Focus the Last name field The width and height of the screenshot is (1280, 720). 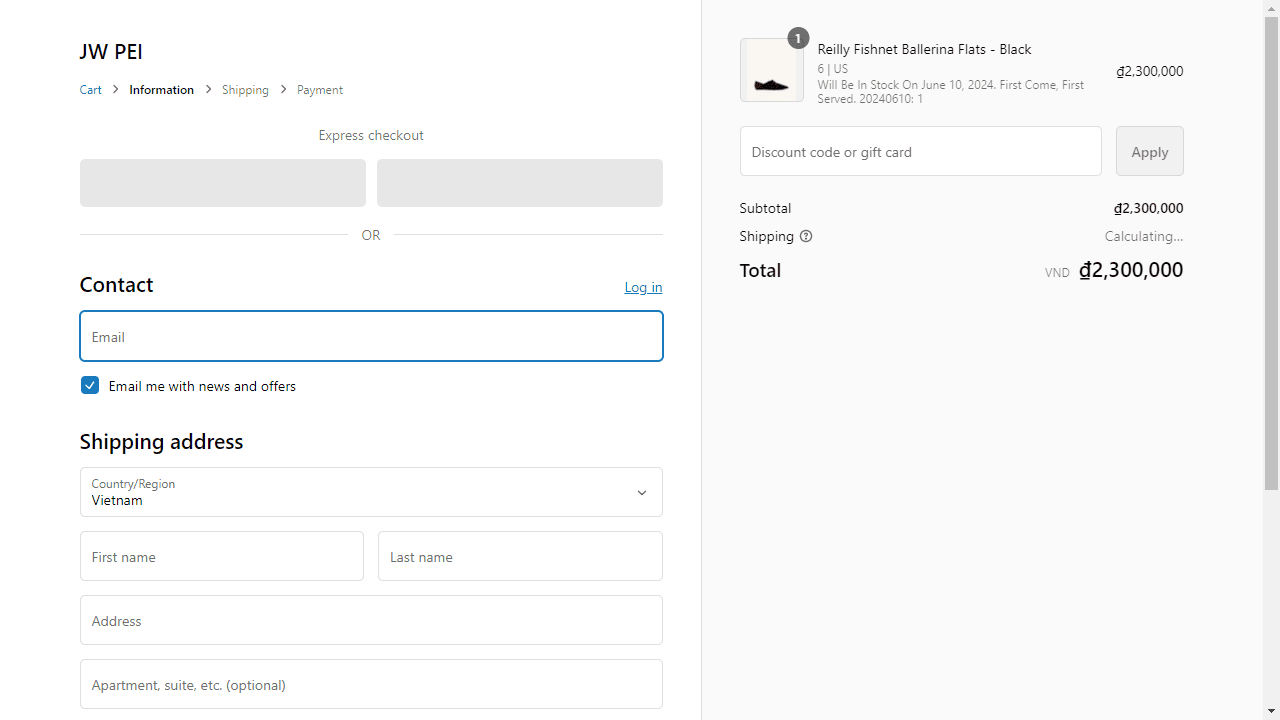tap(520, 556)
